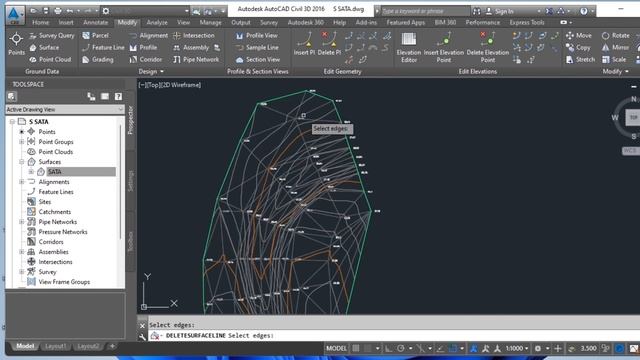The width and height of the screenshot is (640, 360).
Task: Click the Profile tool in Design panel
Action: click(x=143, y=48)
